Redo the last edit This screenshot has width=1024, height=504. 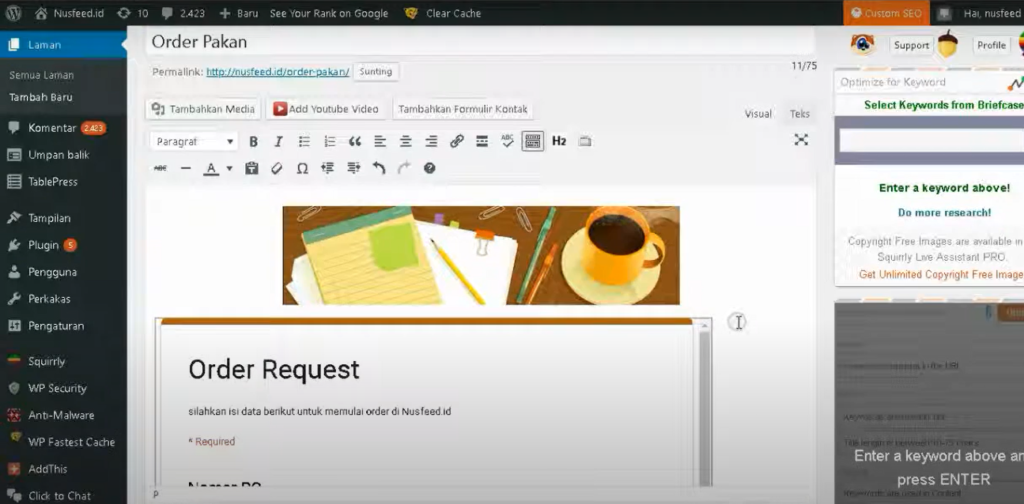[404, 168]
